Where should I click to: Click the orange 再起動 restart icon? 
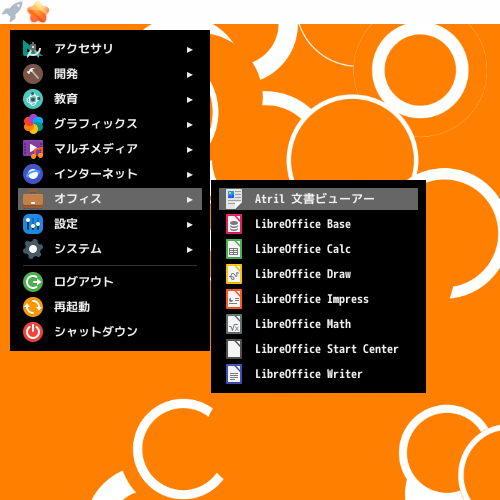(33, 307)
